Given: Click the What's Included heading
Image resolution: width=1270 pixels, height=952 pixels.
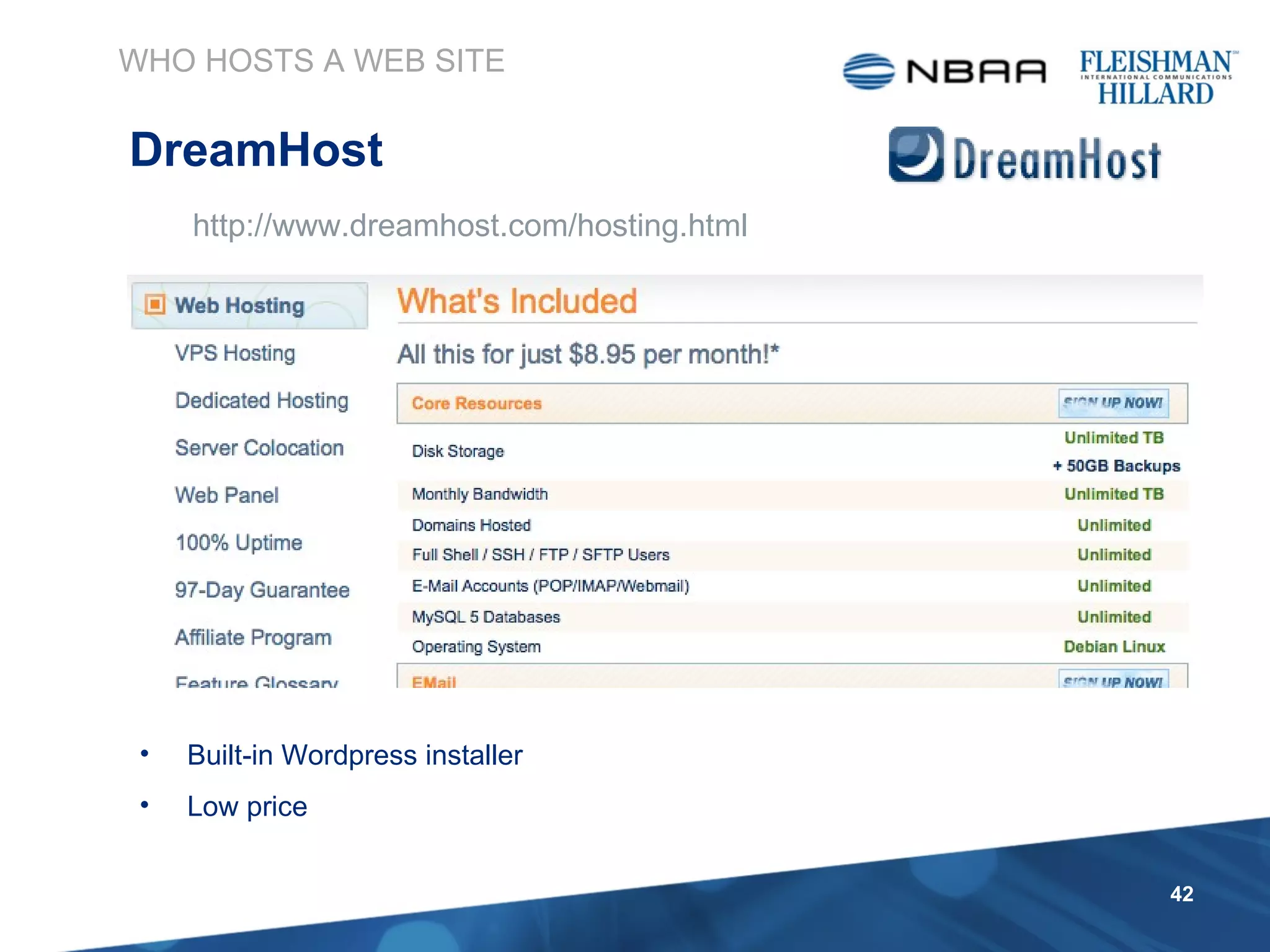Looking at the screenshot, I should [517, 301].
